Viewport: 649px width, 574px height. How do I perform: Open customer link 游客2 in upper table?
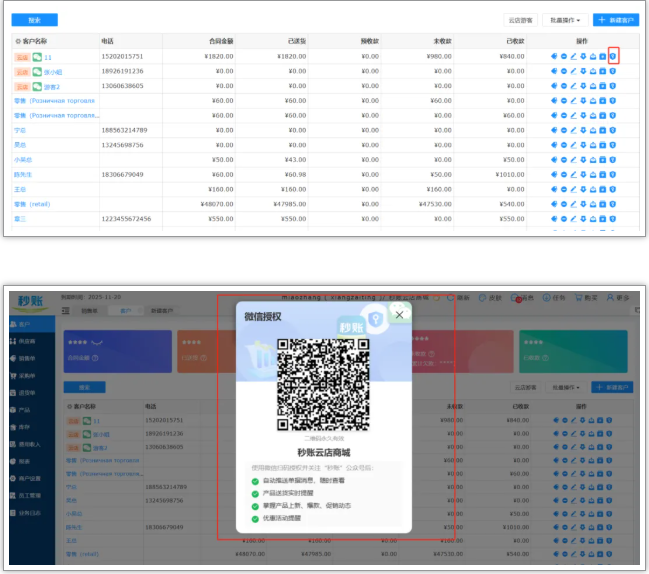coord(52,87)
